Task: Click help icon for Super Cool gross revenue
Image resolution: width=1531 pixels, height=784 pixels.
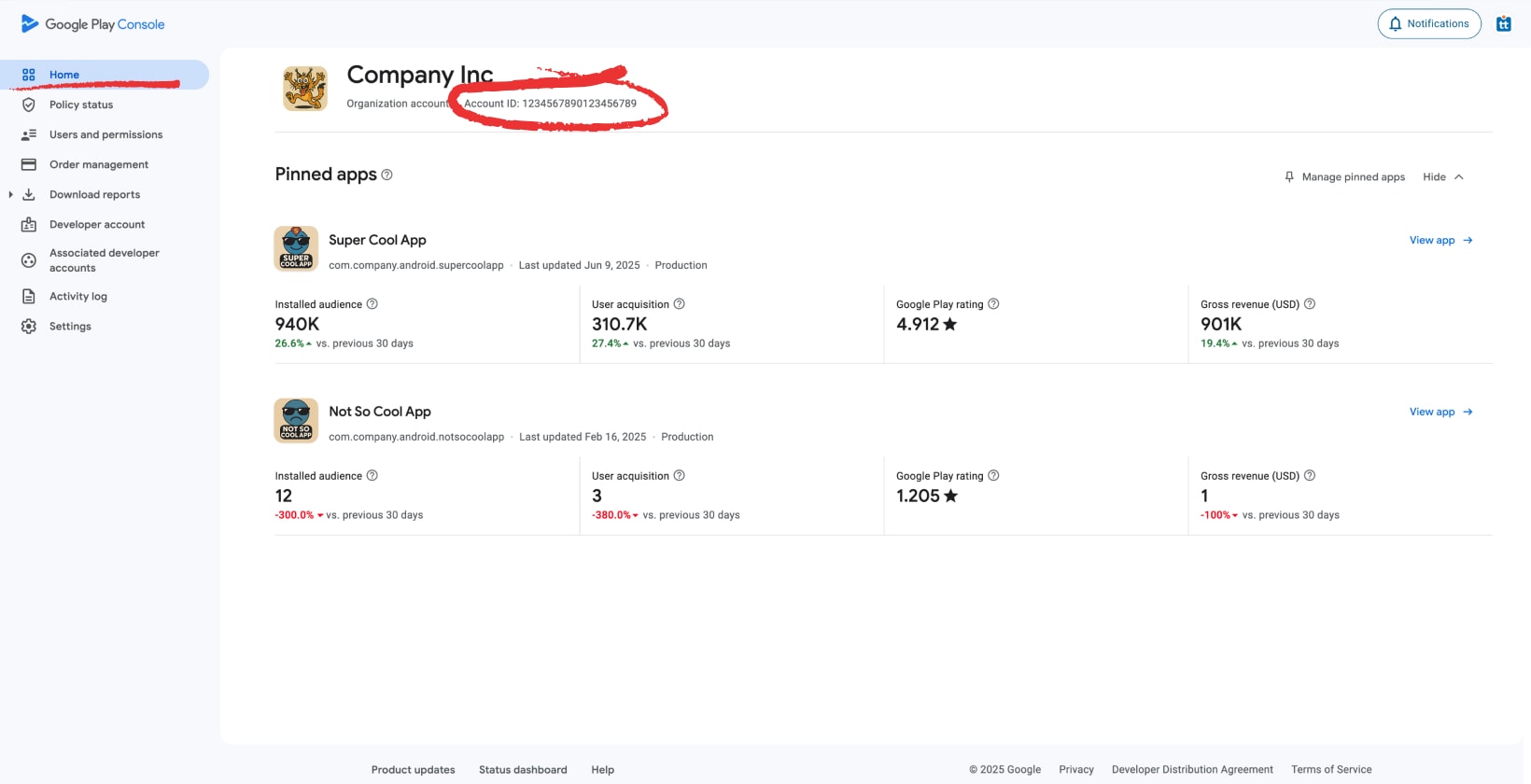Action: [1310, 303]
